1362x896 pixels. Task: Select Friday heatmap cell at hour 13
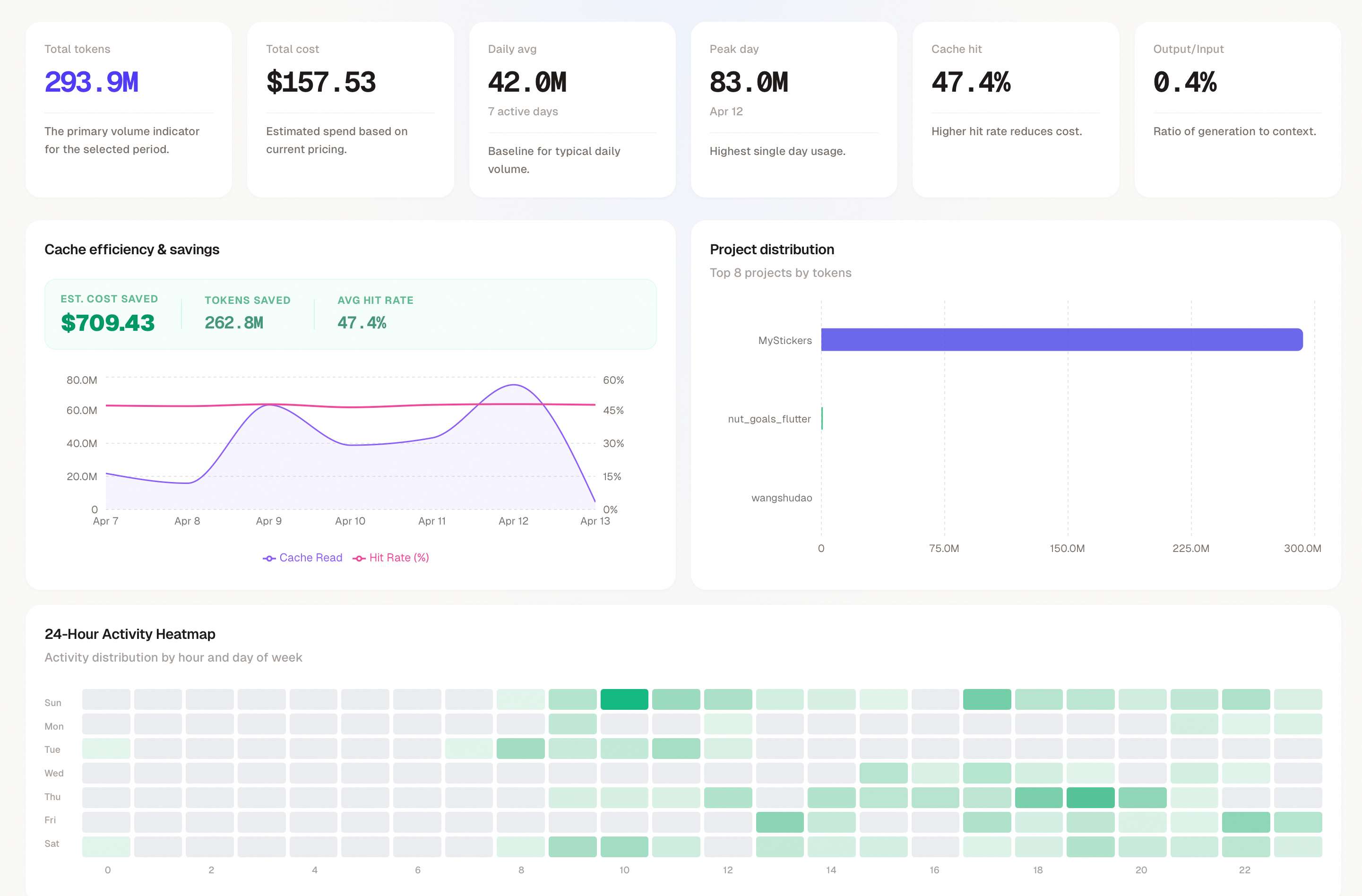click(779, 822)
